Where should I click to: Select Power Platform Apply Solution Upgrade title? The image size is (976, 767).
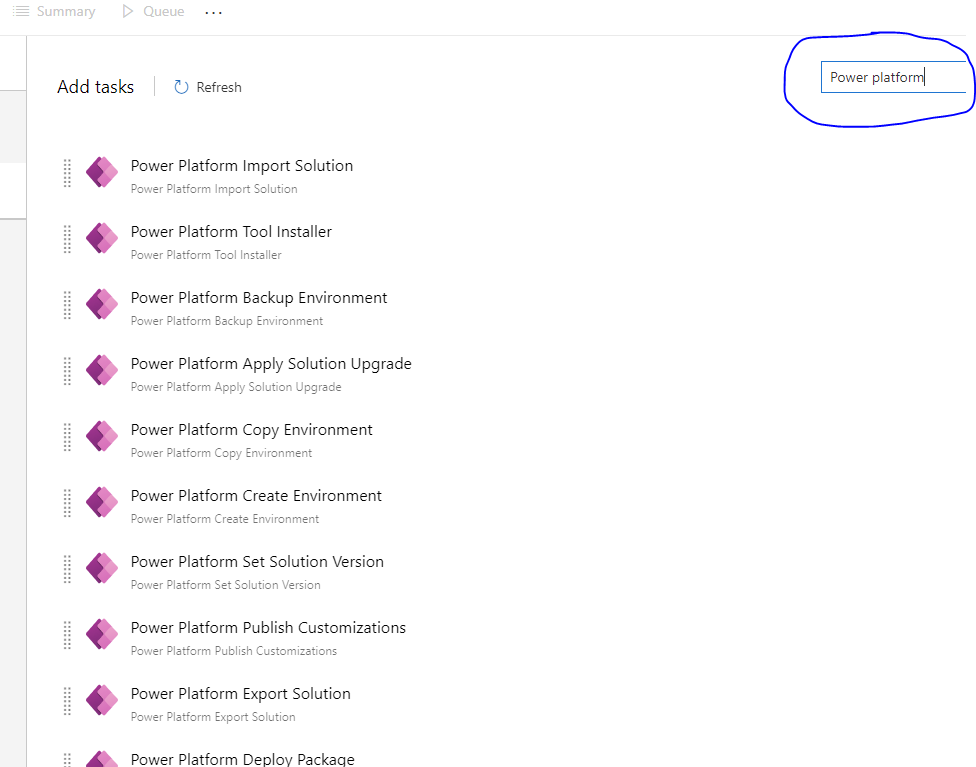(x=271, y=364)
